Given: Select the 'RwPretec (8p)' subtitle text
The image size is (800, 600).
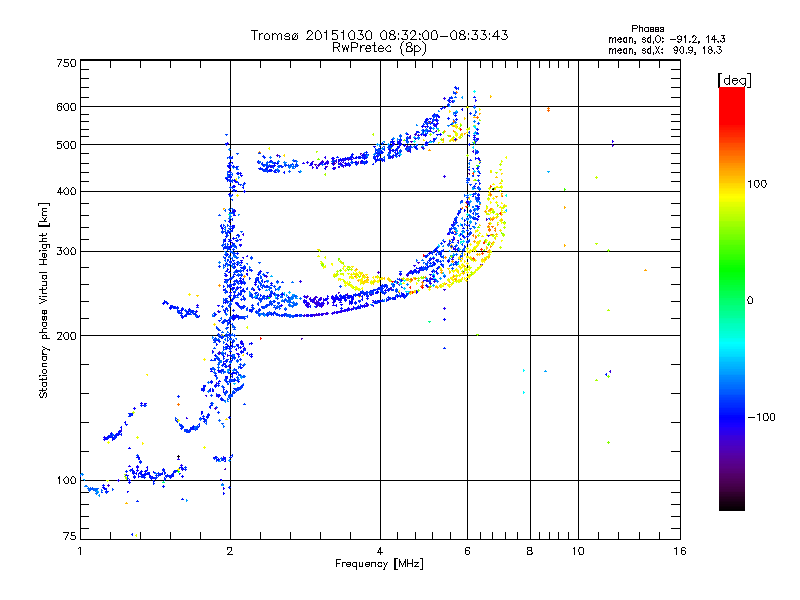Looking at the screenshot, I should tap(379, 48).
